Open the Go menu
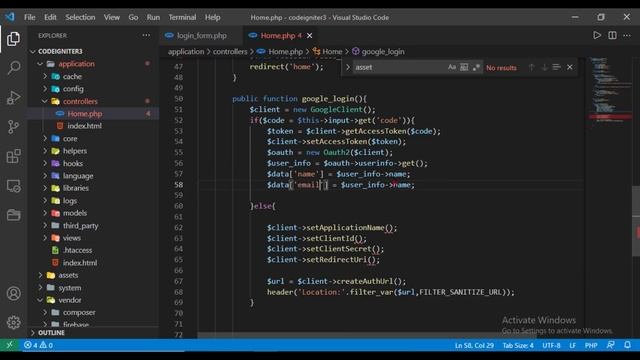This screenshot has width=640, height=360. pos(133,17)
